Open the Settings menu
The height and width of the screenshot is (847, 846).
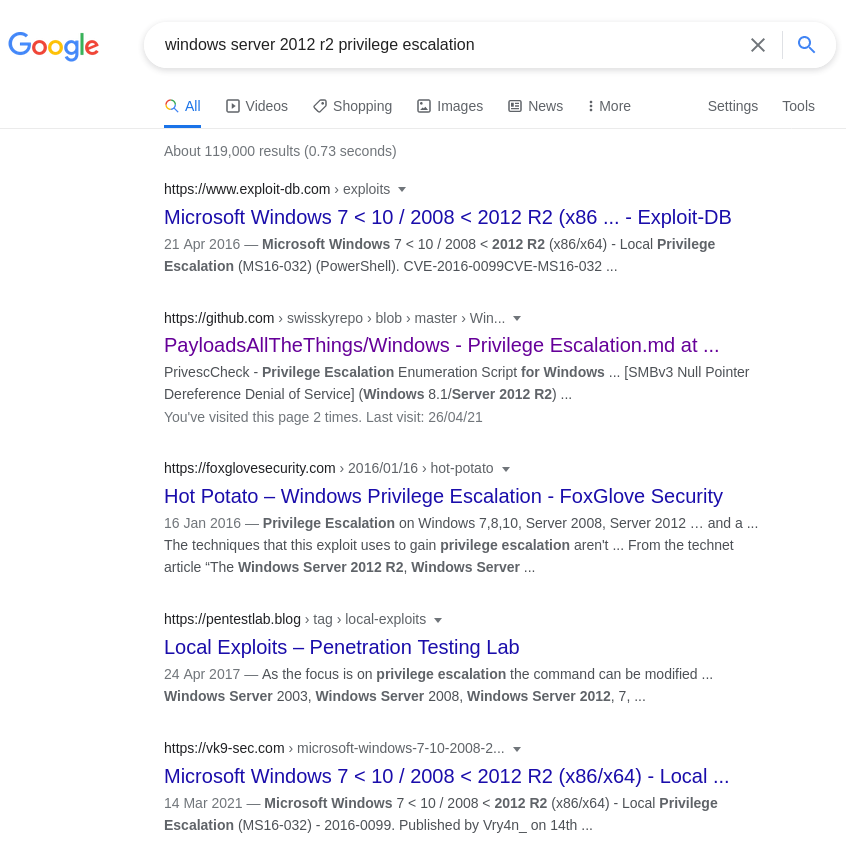tap(733, 106)
